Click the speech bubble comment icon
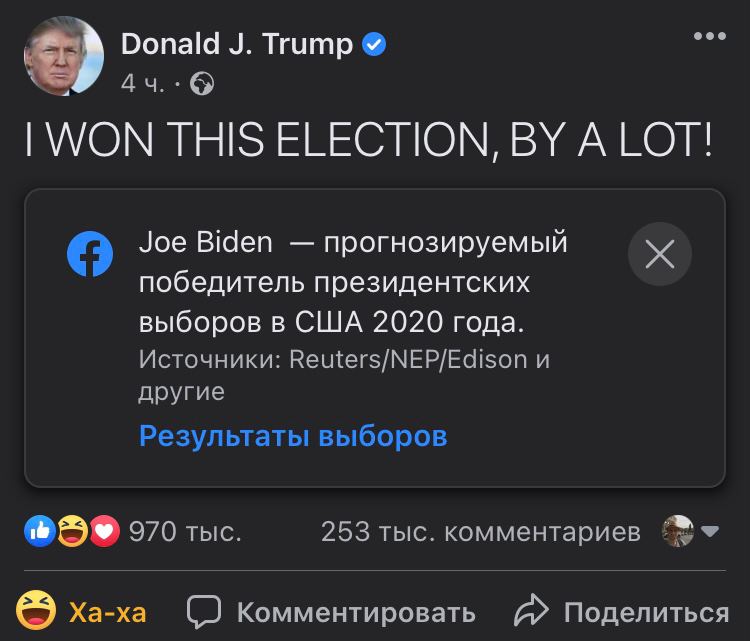The height and width of the screenshot is (641, 750). 204,611
